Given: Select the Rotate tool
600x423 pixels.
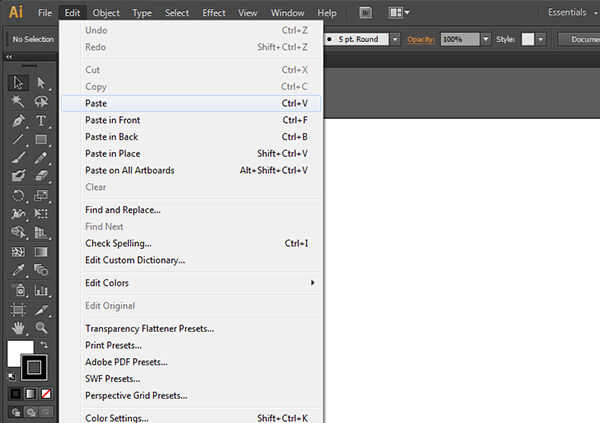Looking at the screenshot, I should [18, 195].
